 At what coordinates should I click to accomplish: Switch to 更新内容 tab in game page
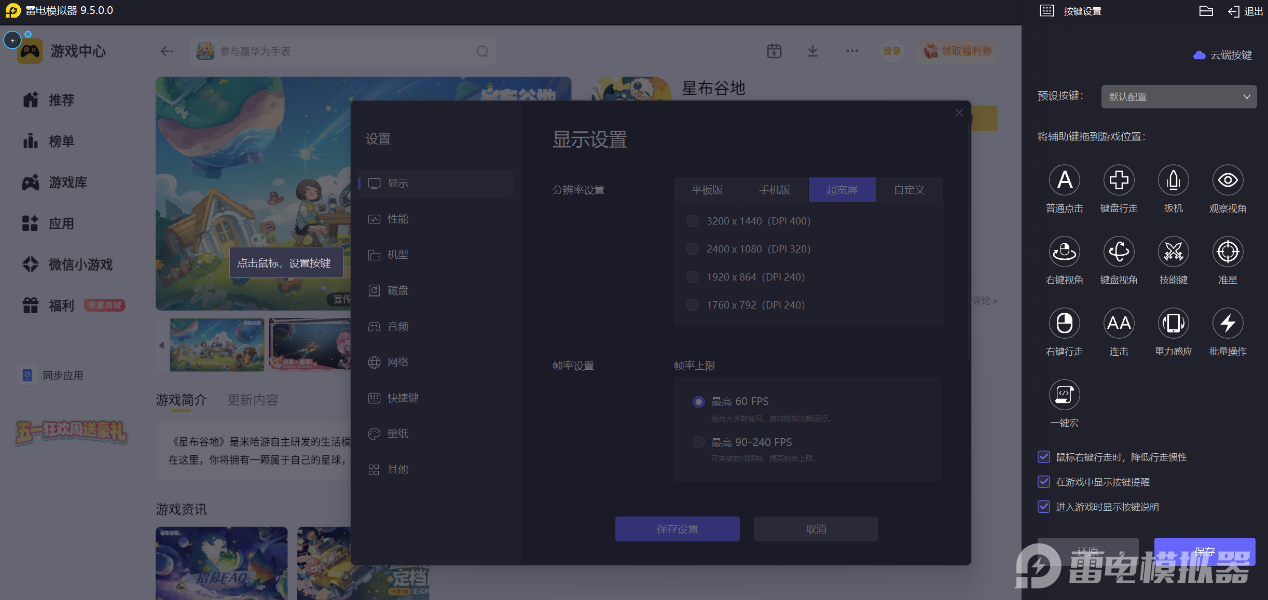click(x=253, y=400)
